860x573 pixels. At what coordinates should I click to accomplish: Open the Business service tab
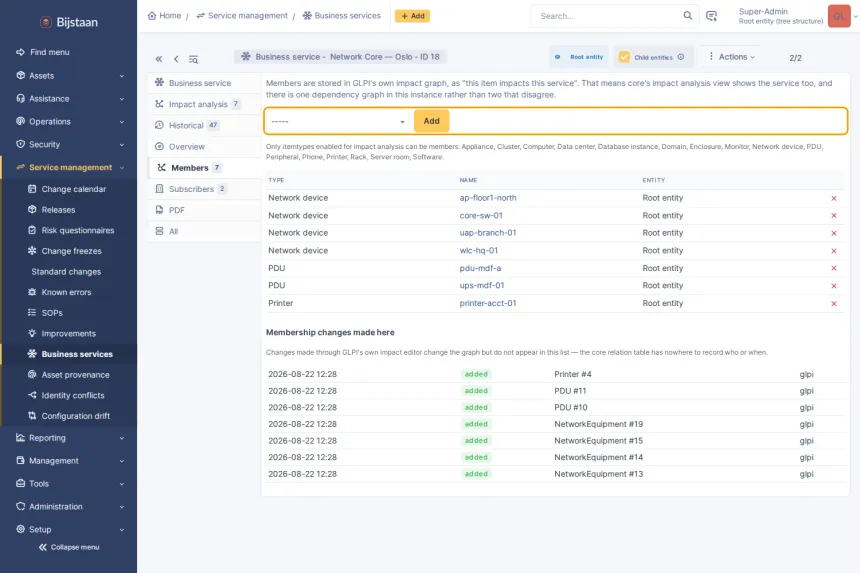[204, 83]
